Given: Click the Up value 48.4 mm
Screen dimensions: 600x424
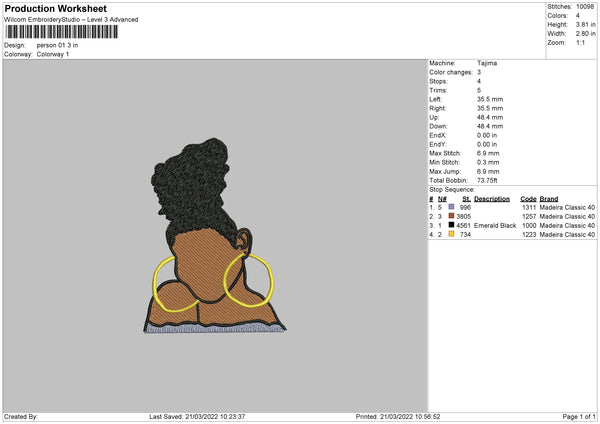Looking at the screenshot, I should tap(490, 117).
